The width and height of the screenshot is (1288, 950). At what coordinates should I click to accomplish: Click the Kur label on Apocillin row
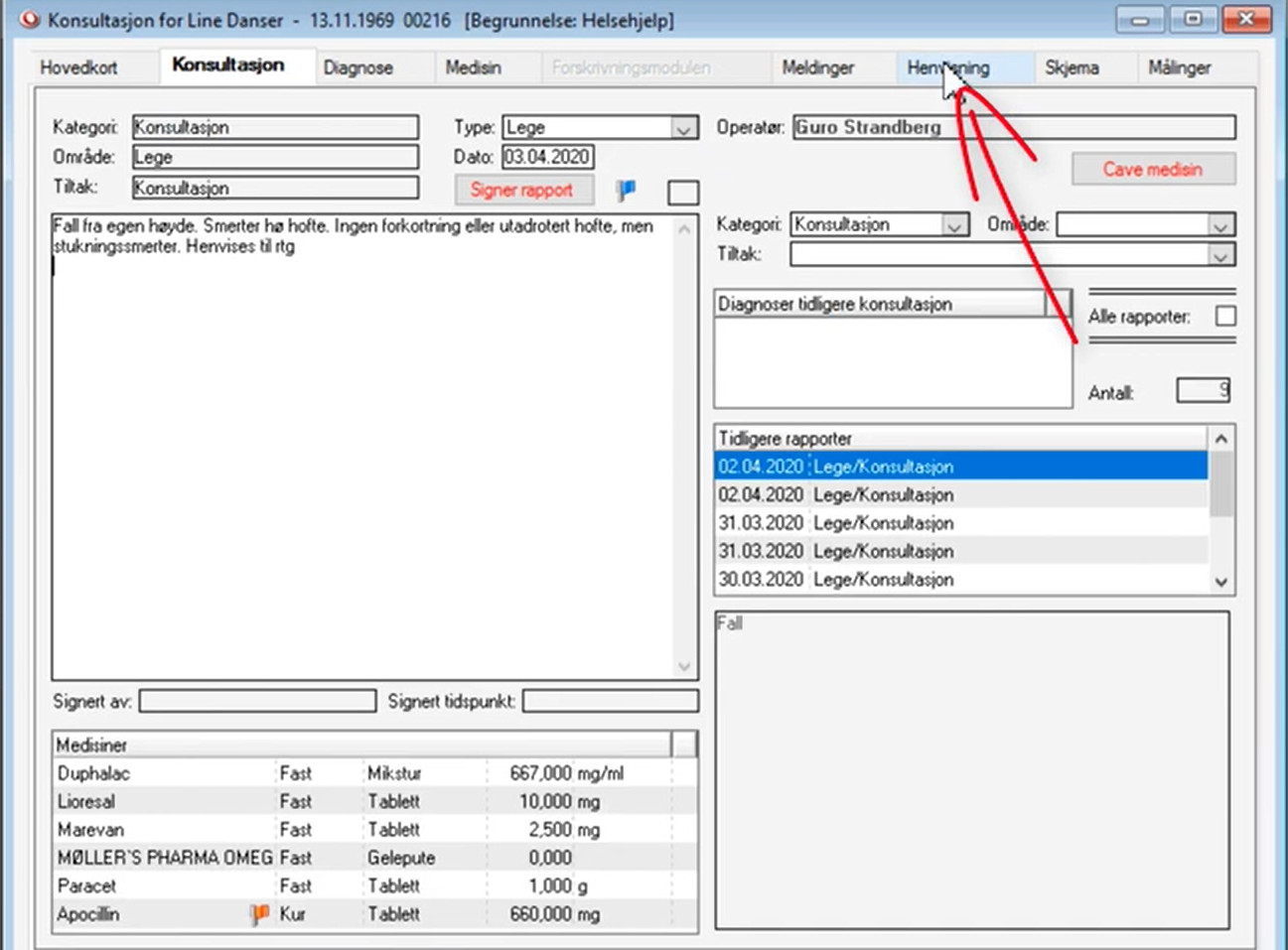coord(292,914)
